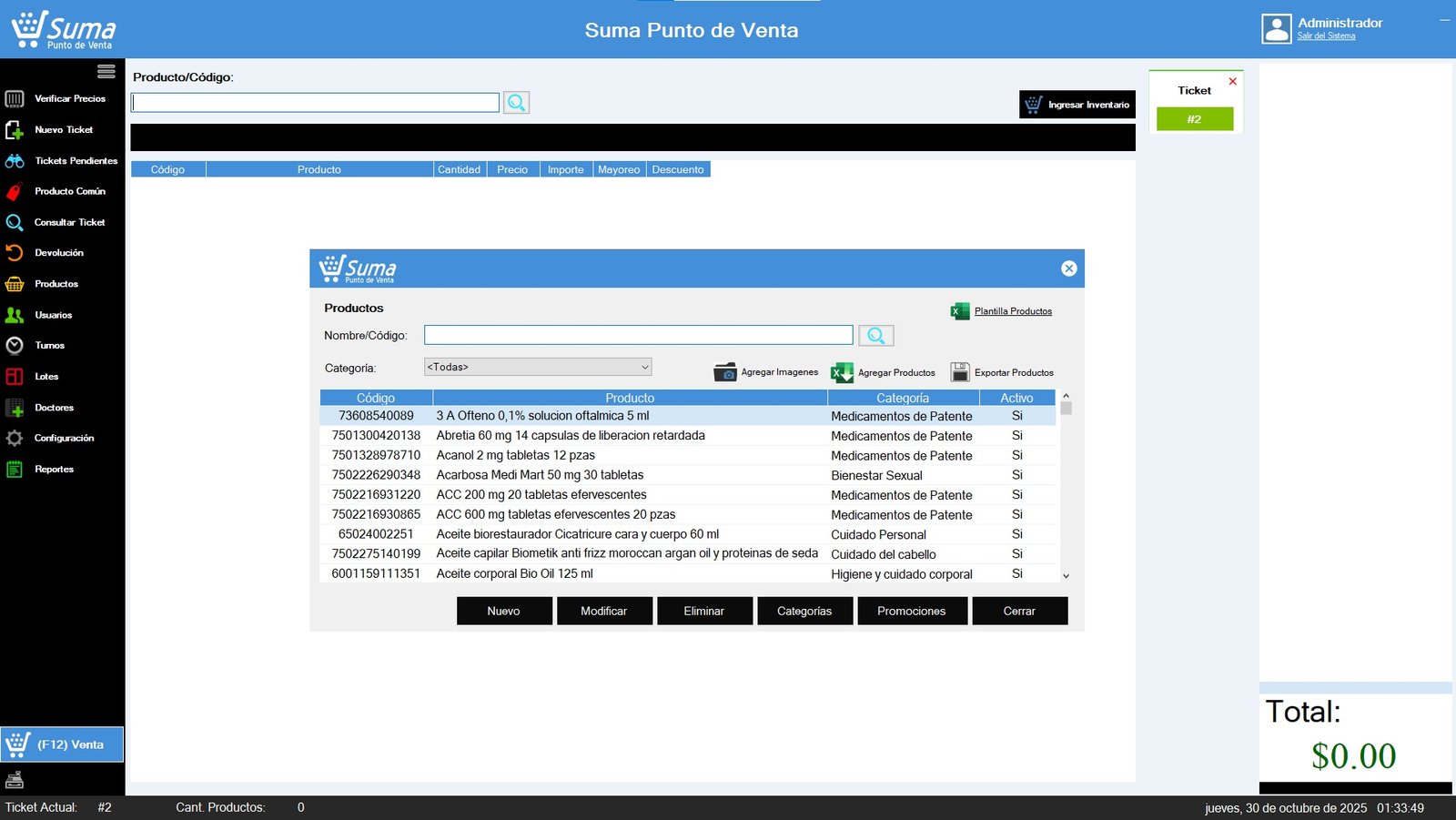Image resolution: width=1456 pixels, height=820 pixels.
Task: Open the Categoría dropdown showing <Todas>
Action: coord(538,366)
